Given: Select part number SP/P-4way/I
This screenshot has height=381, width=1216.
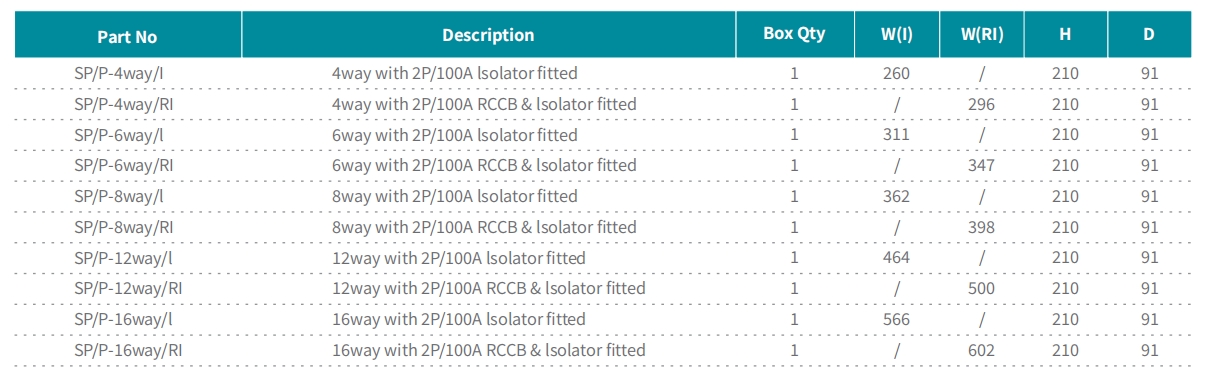Looking at the screenshot, I should [119, 73].
